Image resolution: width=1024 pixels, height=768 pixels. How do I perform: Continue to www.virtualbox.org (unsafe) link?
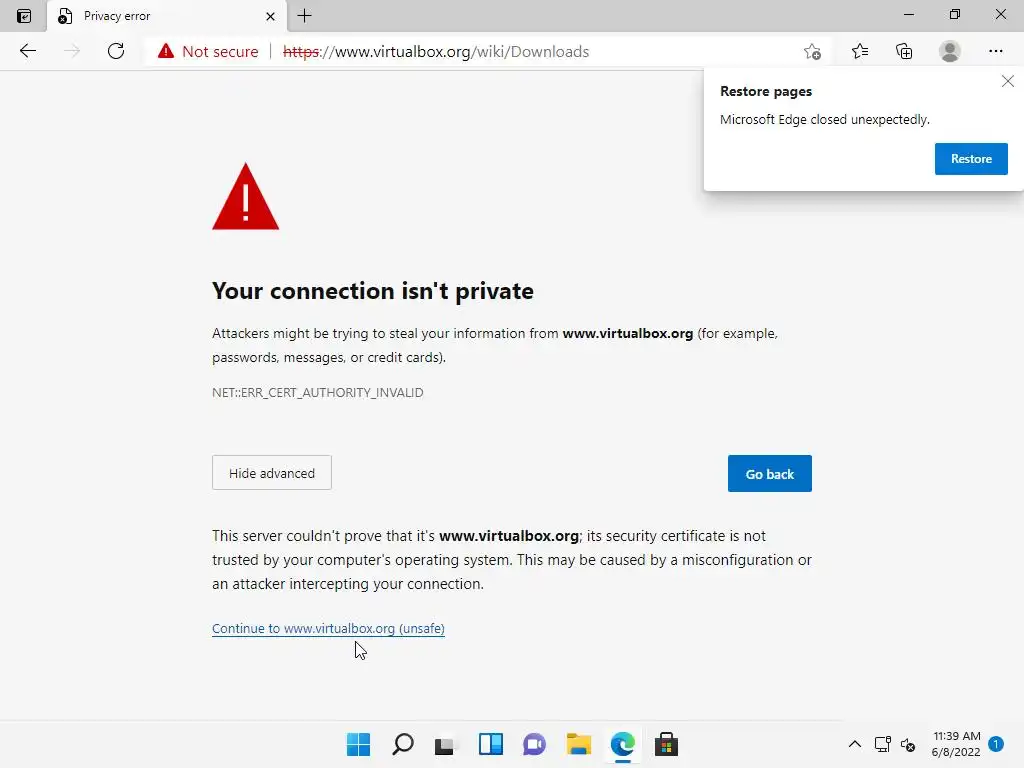(x=328, y=629)
